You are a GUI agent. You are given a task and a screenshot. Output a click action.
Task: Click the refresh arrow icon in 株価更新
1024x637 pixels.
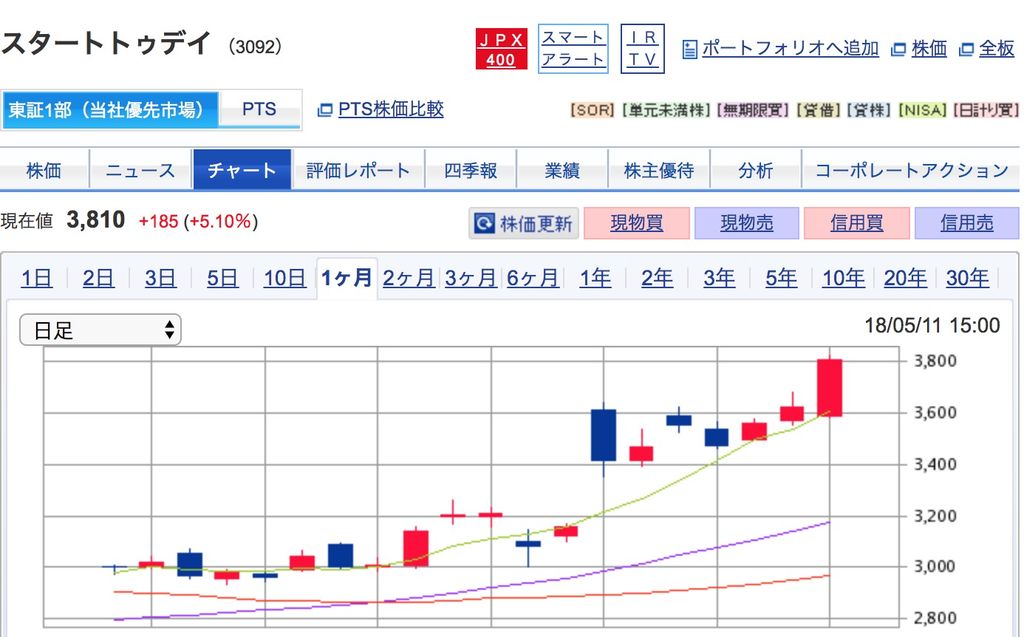485,223
